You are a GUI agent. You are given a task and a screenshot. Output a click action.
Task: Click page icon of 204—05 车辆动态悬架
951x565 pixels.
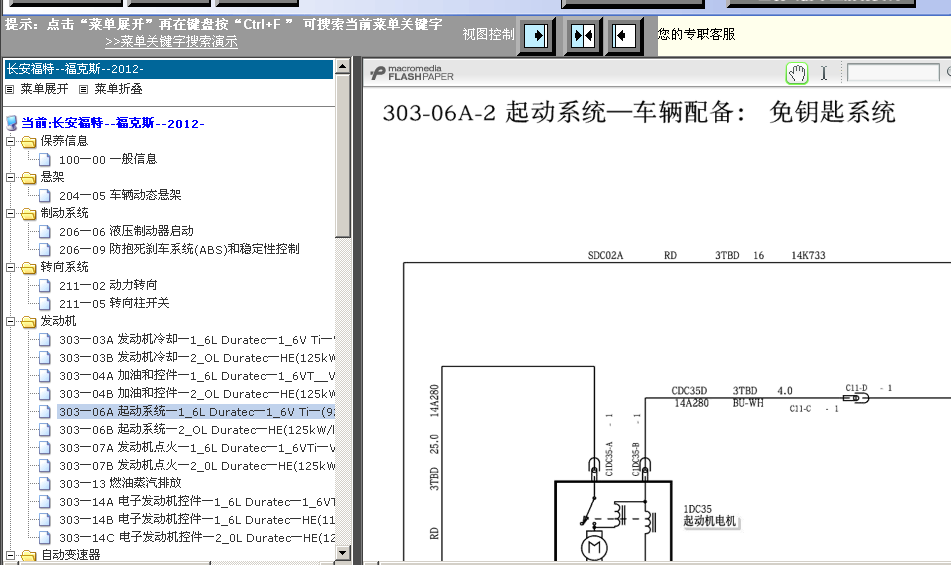[x=45, y=195]
